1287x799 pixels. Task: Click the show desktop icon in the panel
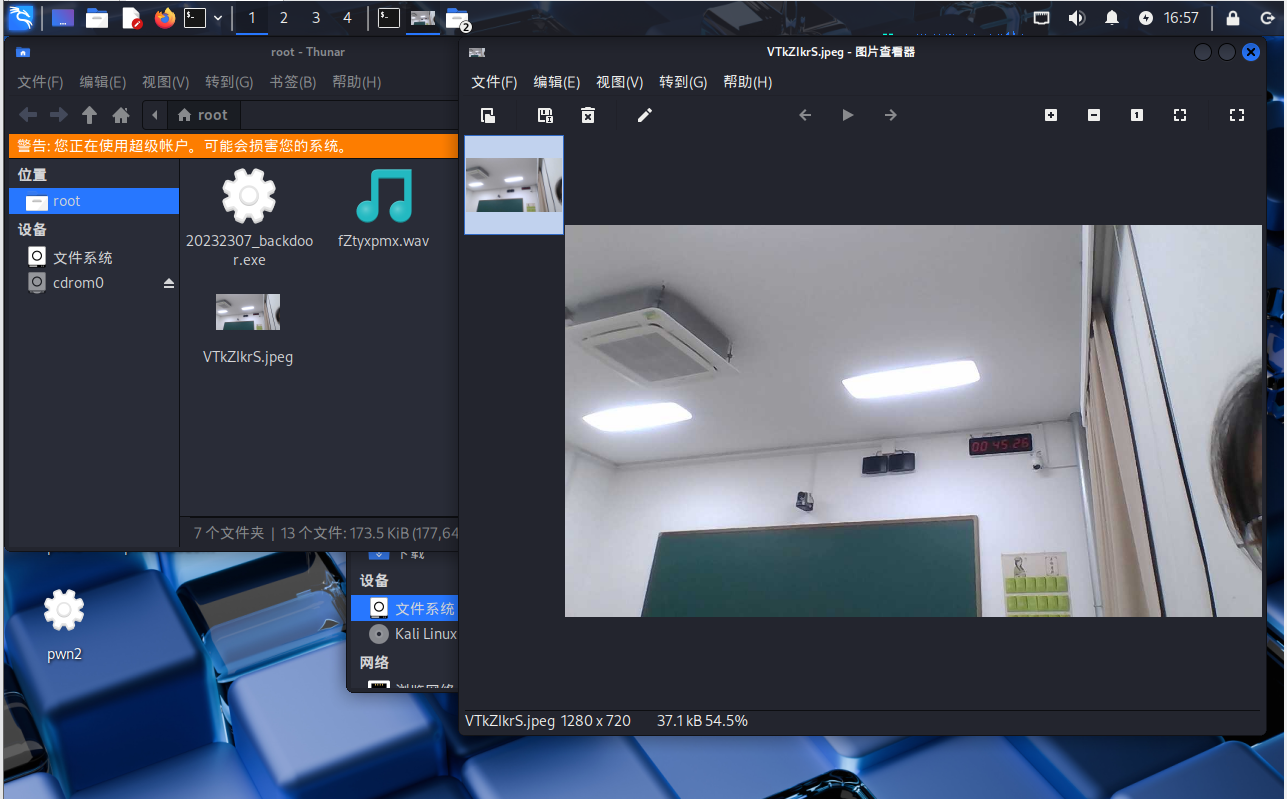62,18
